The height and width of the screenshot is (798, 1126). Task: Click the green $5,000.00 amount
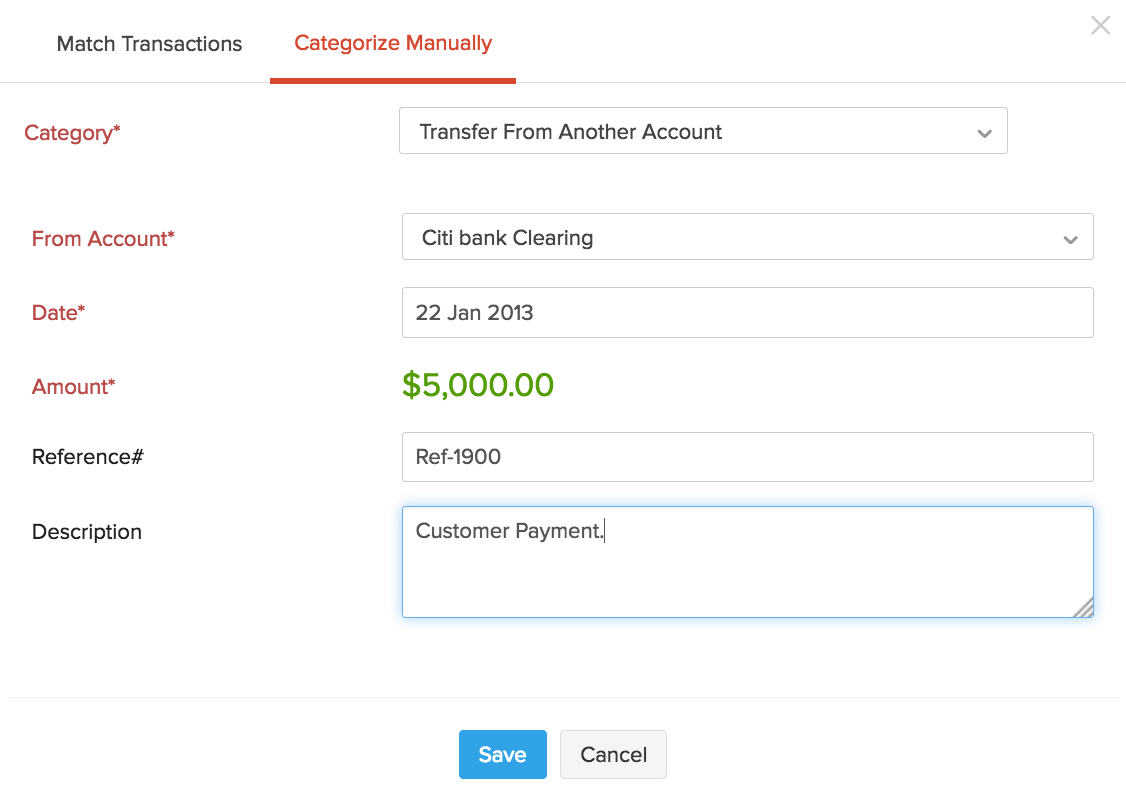click(x=478, y=385)
